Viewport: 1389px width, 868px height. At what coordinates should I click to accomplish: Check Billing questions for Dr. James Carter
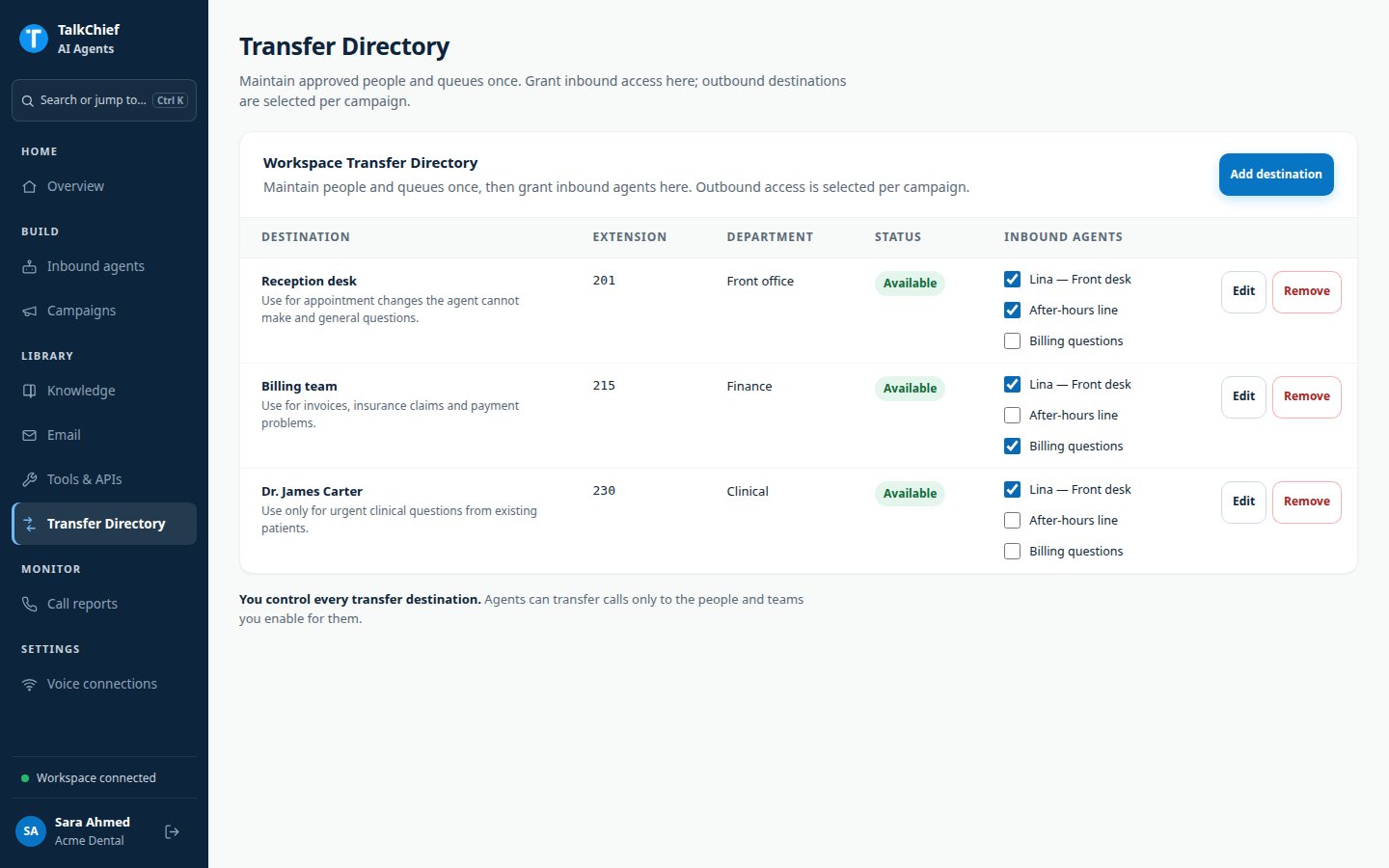tap(1012, 551)
